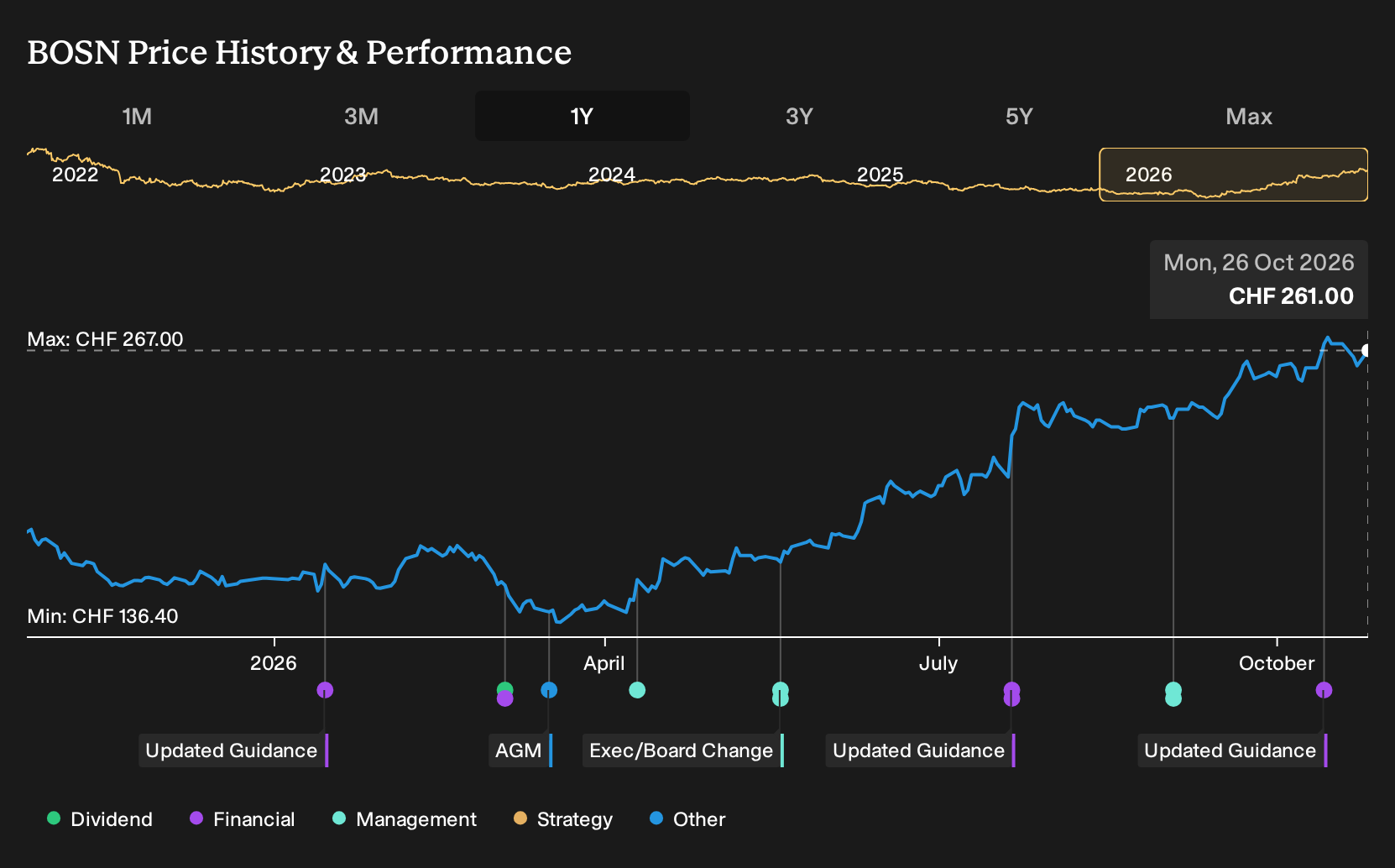Select the purple Financial marker near the 2026 axis label
Viewport: 1395px width, 868px height.
tap(325, 690)
